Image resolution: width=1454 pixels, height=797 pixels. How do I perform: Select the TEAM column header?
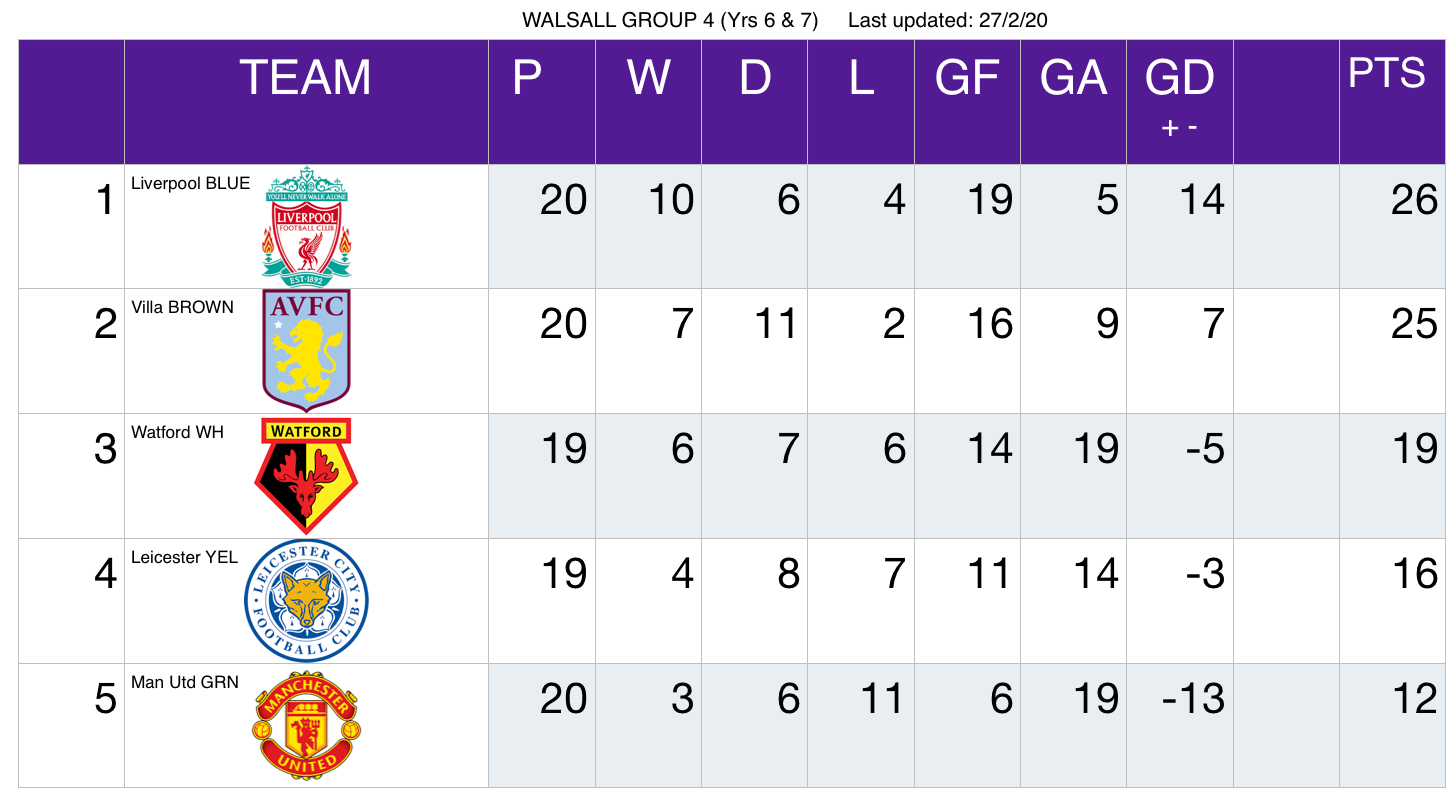click(x=306, y=78)
